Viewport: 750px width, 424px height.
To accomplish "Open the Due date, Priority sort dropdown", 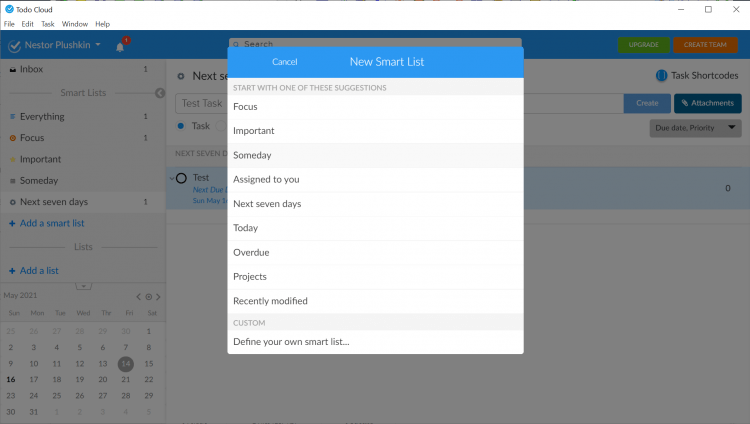I will (x=695, y=128).
